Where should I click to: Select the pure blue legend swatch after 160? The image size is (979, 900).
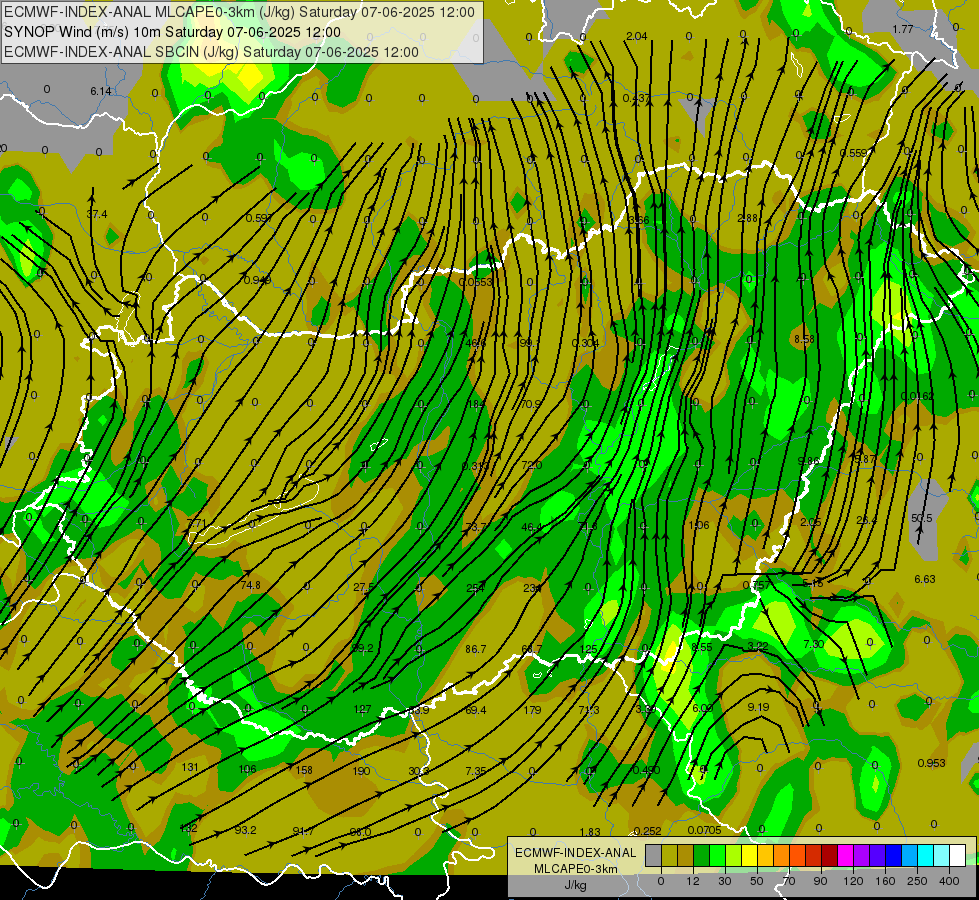[893, 856]
